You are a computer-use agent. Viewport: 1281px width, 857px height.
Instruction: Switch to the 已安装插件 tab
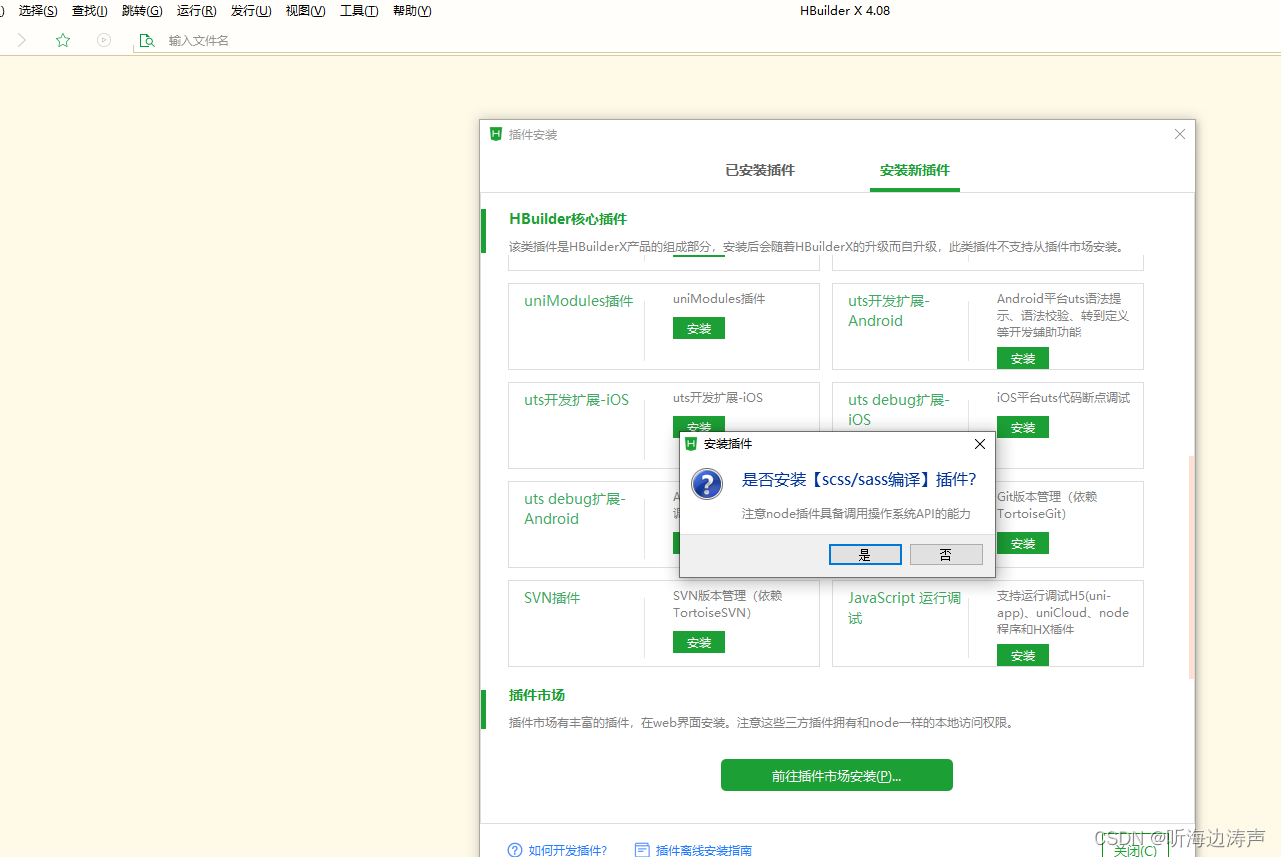point(760,170)
